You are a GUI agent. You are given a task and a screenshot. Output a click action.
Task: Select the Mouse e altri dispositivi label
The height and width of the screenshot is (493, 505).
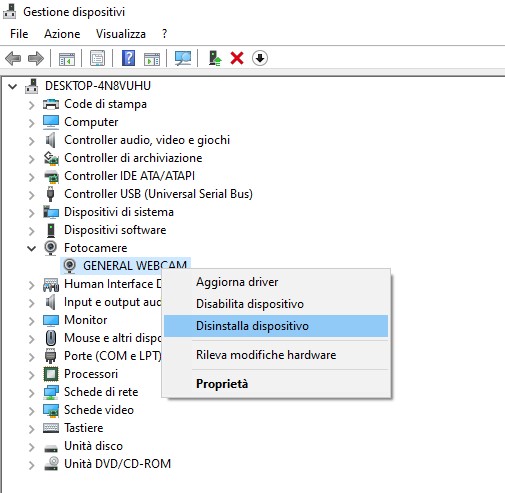click(x=113, y=338)
